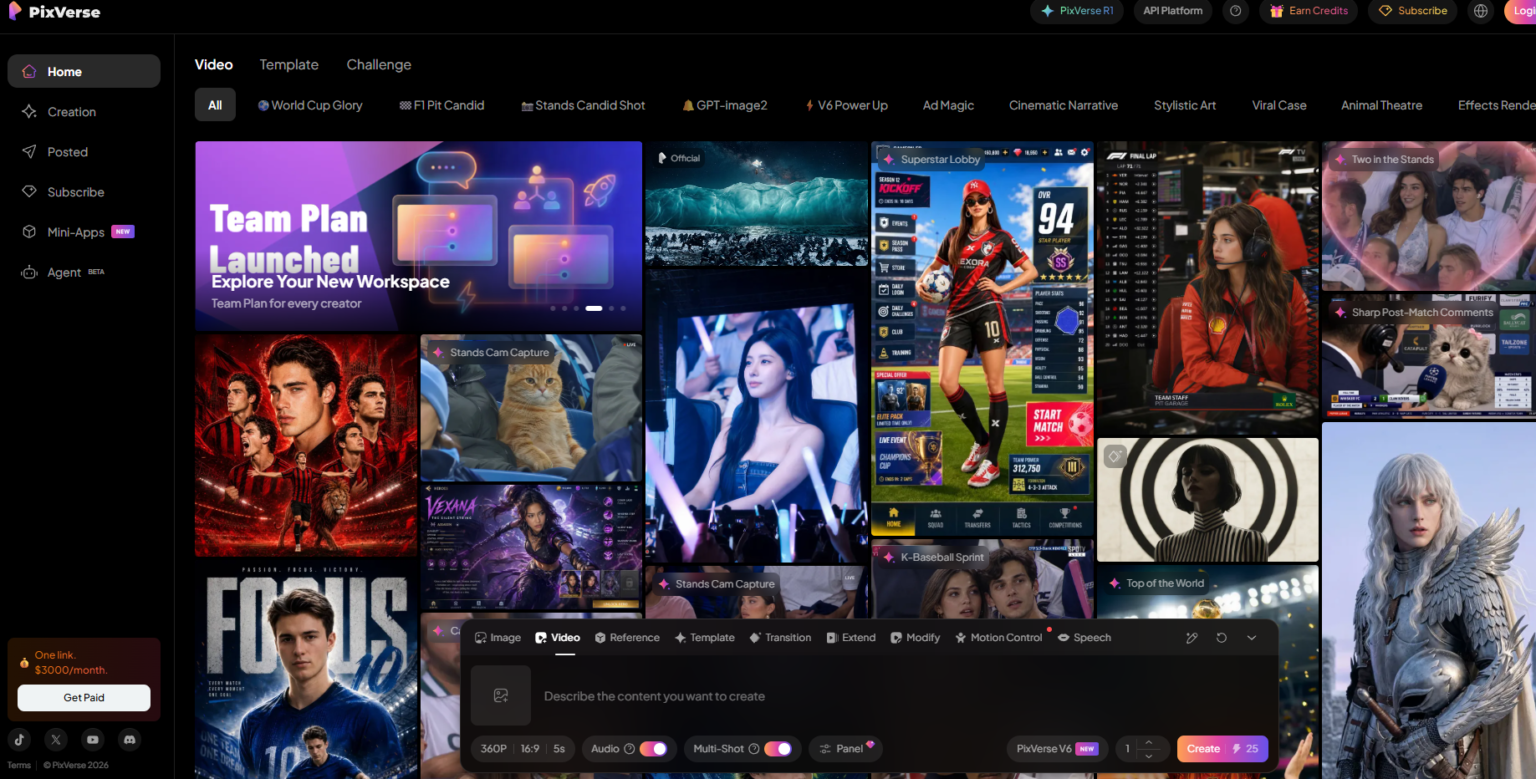
Task: Open the language globe icon
Action: [1481, 11]
